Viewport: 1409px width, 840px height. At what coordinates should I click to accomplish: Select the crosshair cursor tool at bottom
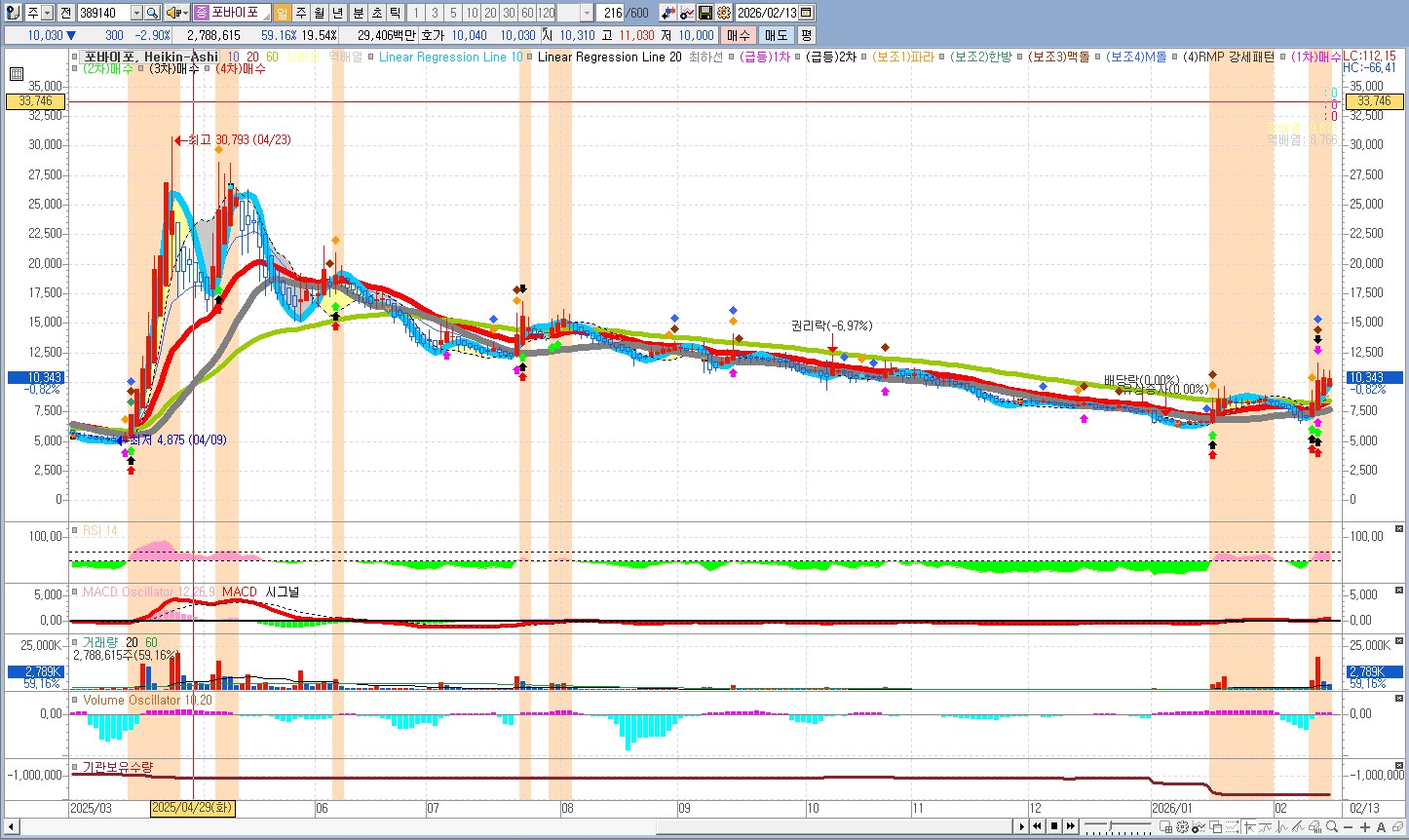(1250, 826)
